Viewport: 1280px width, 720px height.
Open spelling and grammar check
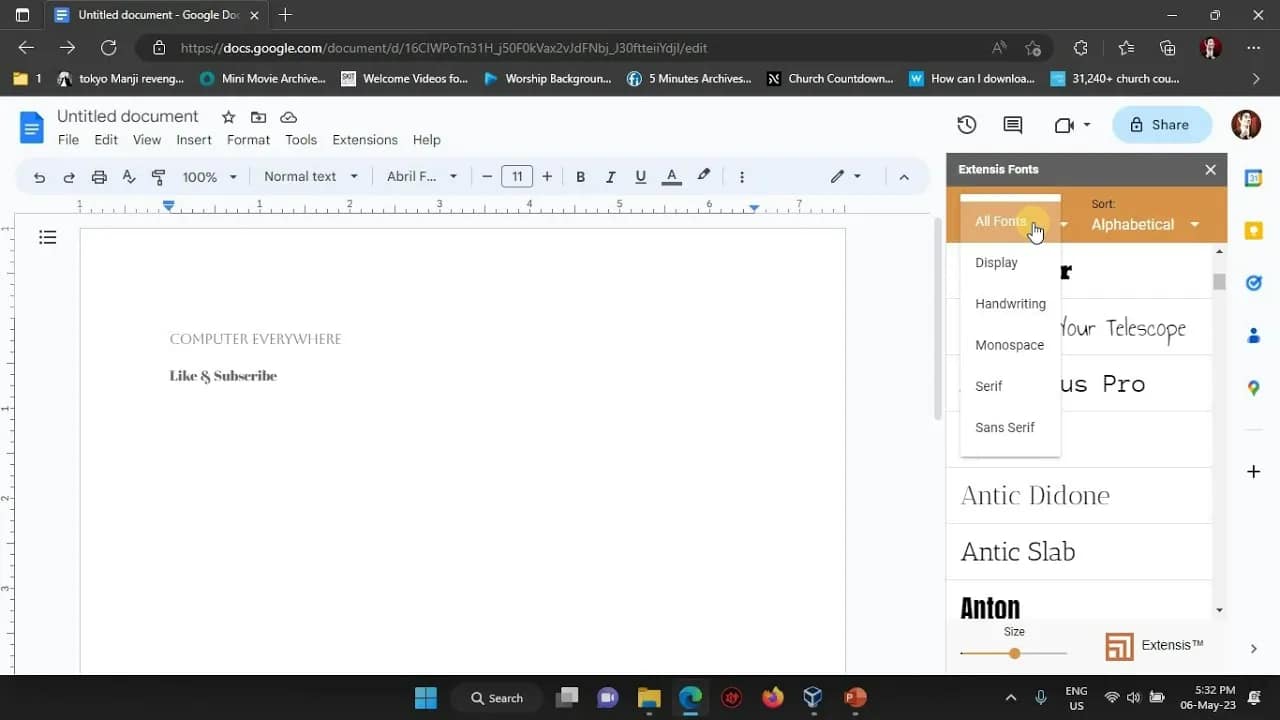tap(129, 176)
